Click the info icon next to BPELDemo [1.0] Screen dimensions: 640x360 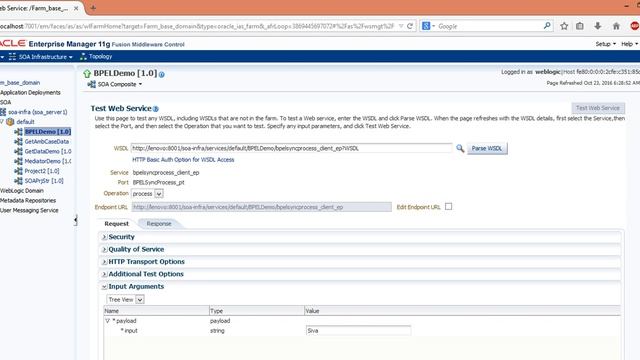click(x=162, y=74)
